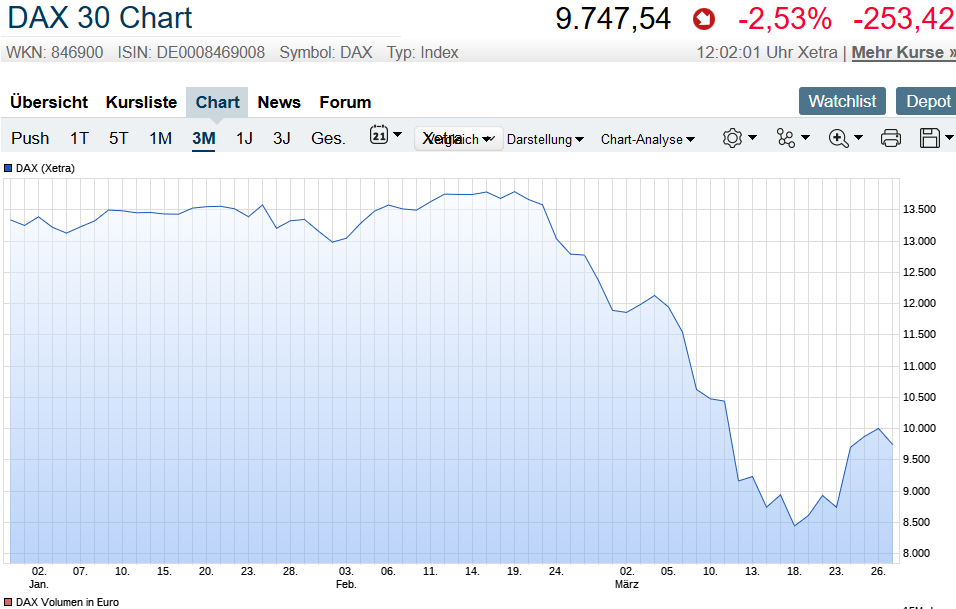Viewport: 956px width, 609px height.
Task: Click the 19. x-axis date label
Action: (x=514, y=571)
